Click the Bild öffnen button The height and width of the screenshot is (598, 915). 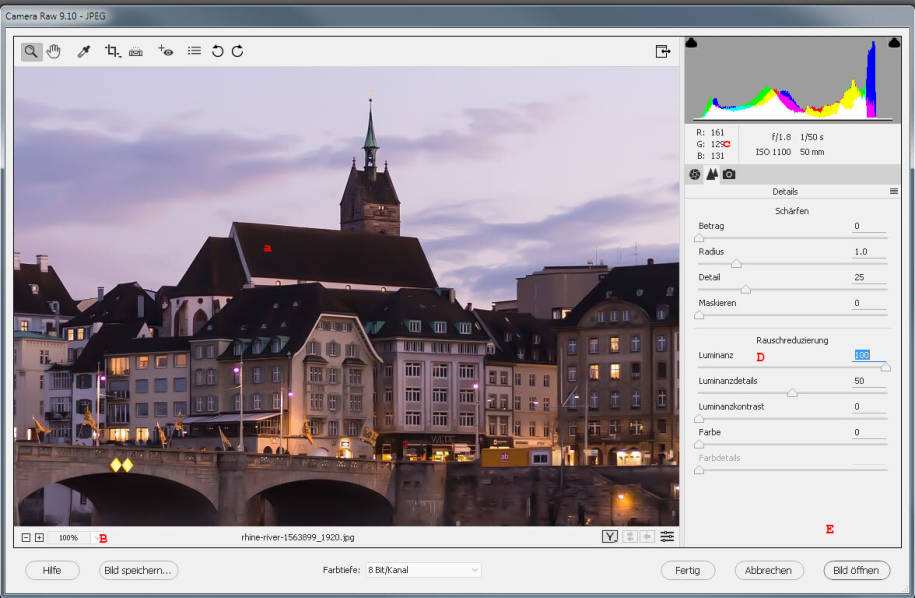pos(856,570)
